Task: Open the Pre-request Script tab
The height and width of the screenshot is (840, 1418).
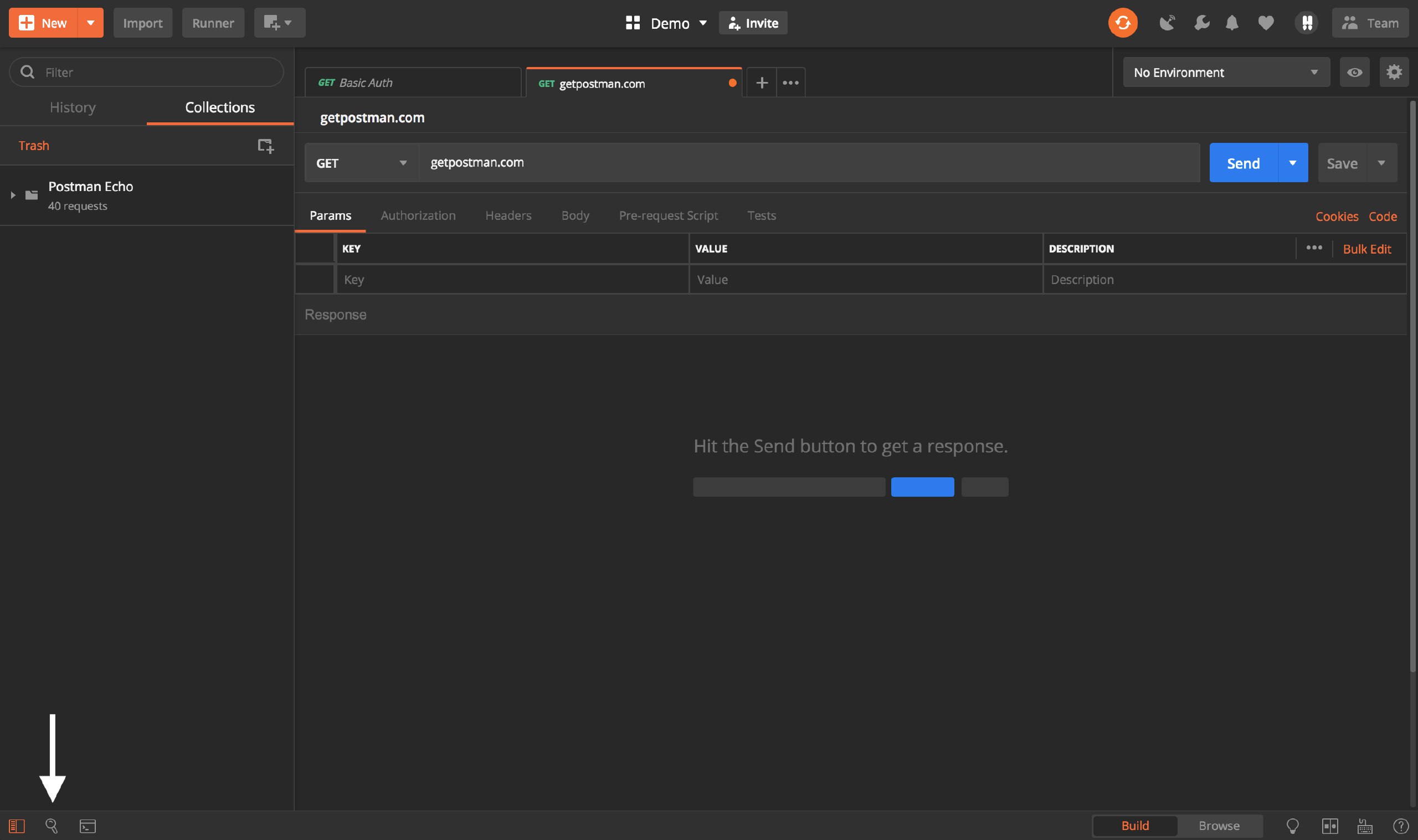Action: pos(669,215)
